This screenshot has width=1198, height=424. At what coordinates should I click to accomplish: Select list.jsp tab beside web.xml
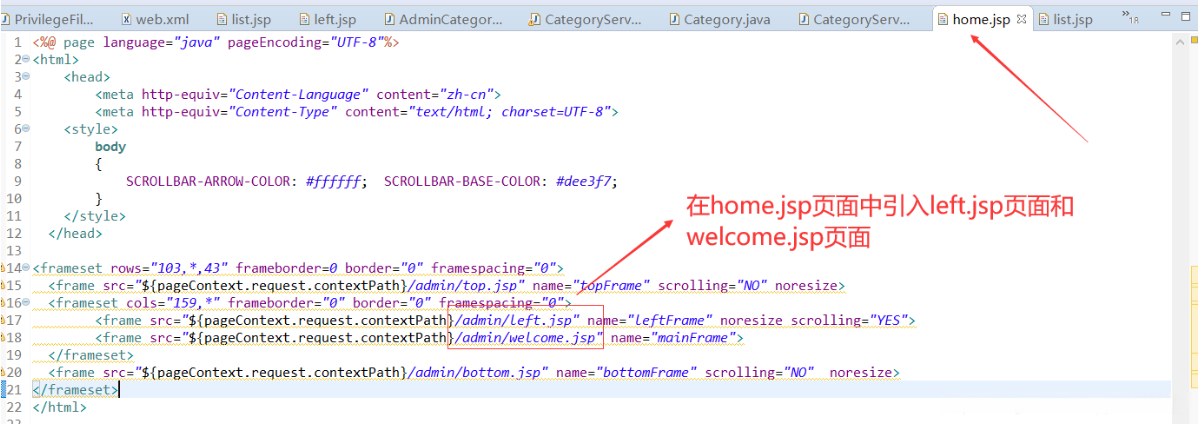pyautogui.click(x=244, y=20)
